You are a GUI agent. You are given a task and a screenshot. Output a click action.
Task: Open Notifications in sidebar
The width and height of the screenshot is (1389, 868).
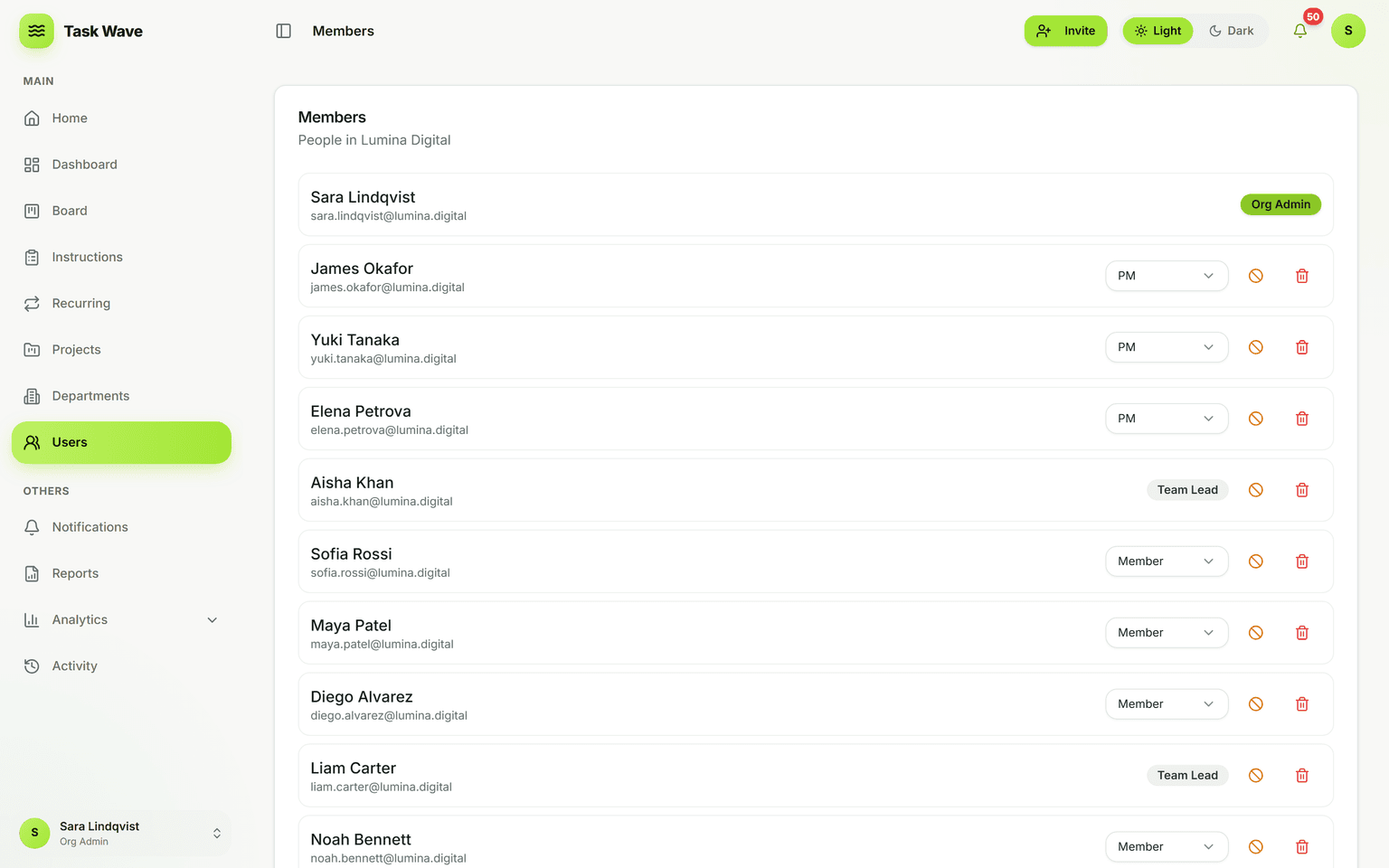121,527
